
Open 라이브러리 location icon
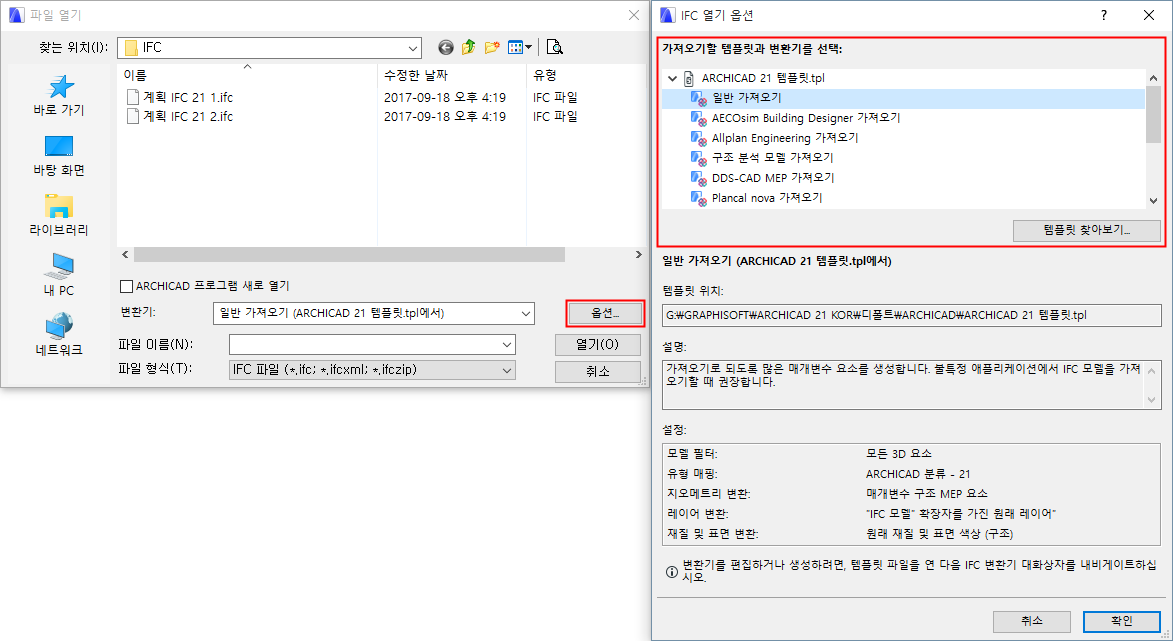click(59, 206)
